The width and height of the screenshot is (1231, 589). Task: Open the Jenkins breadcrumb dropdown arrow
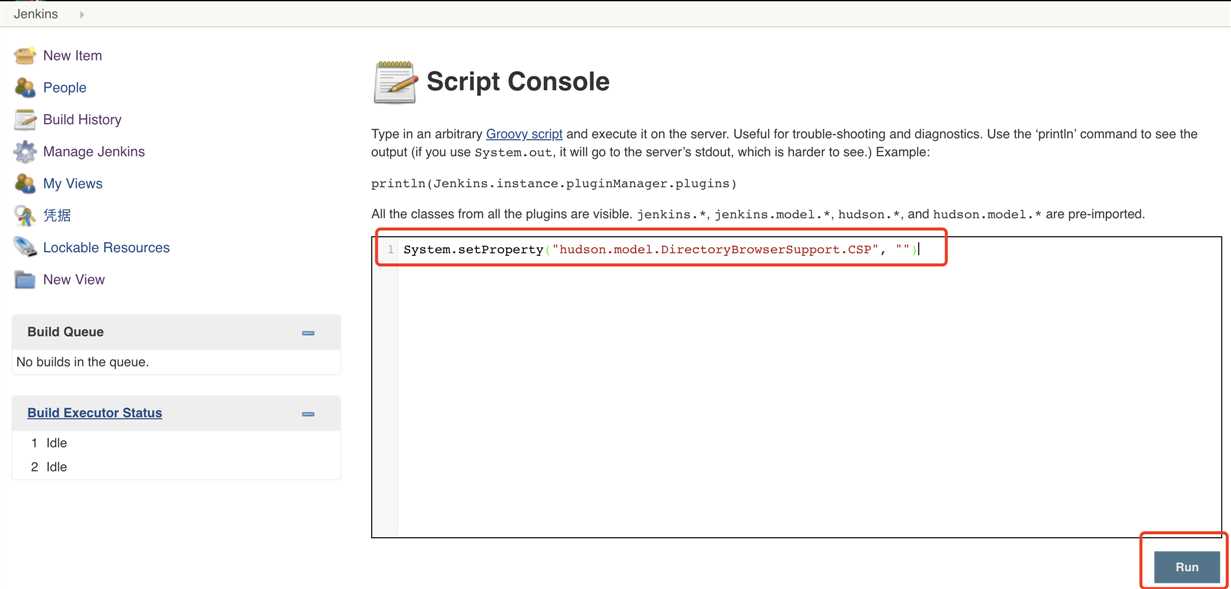[81, 14]
